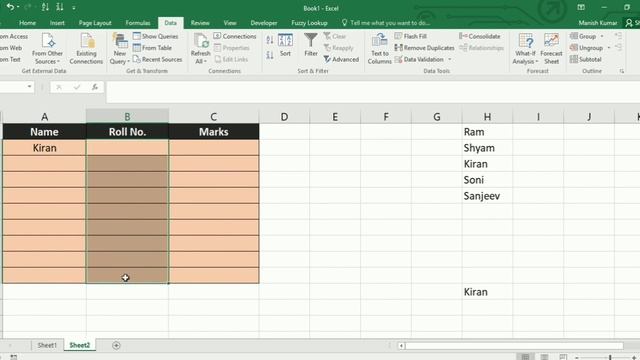Click Flash Fill
The height and width of the screenshot is (360, 640).
coord(411,36)
